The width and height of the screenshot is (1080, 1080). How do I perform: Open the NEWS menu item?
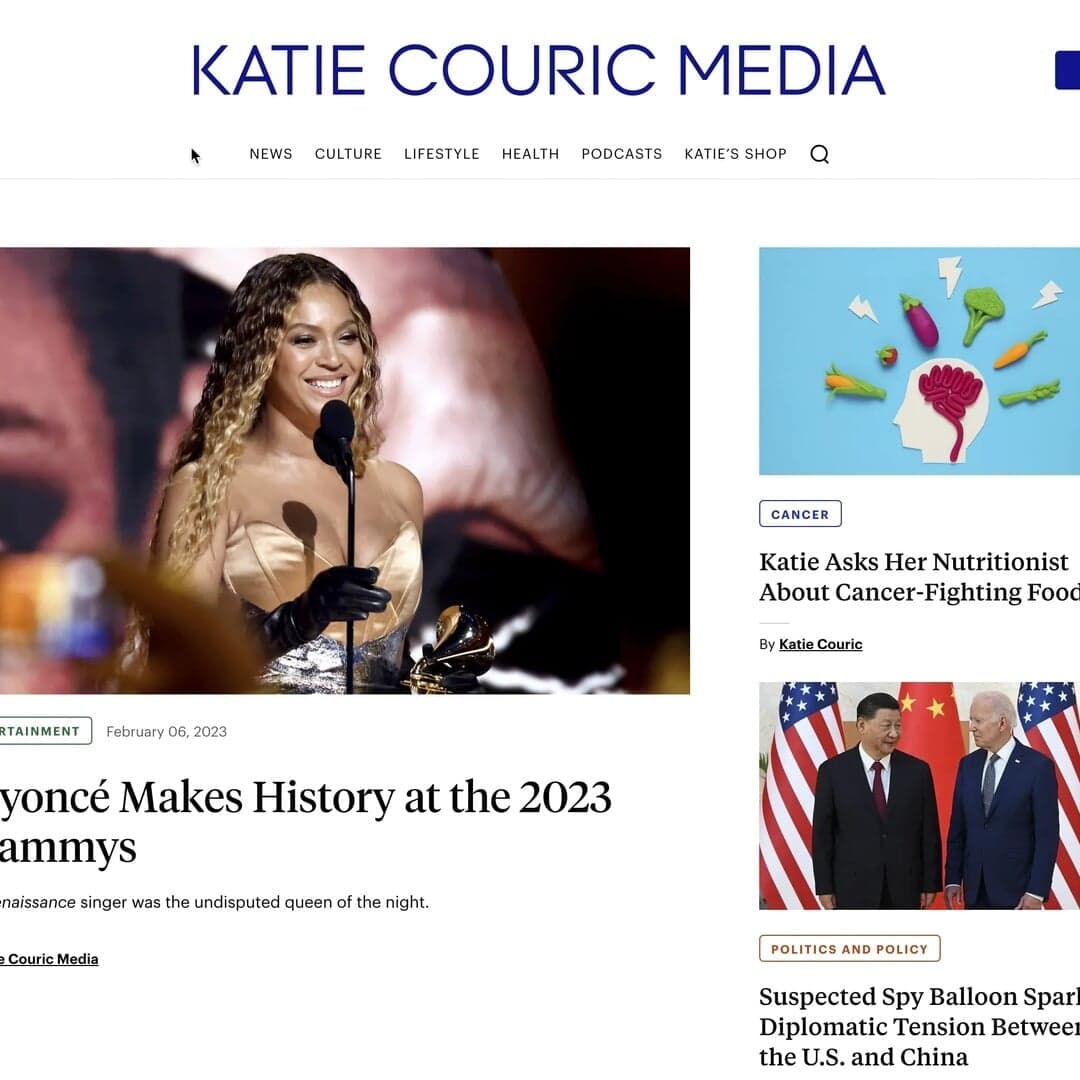(270, 154)
